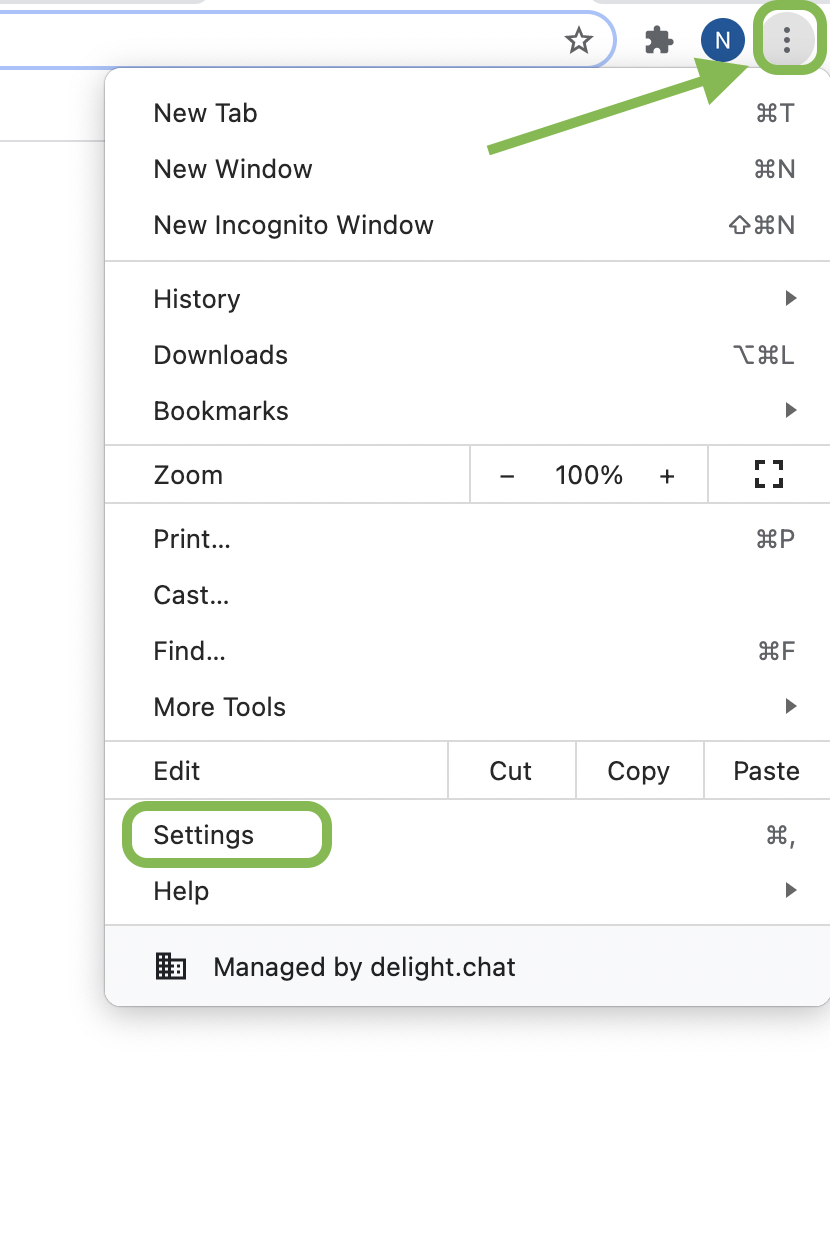Bookmark this page with star icon
This screenshot has height=1258, width=830.
pos(579,40)
